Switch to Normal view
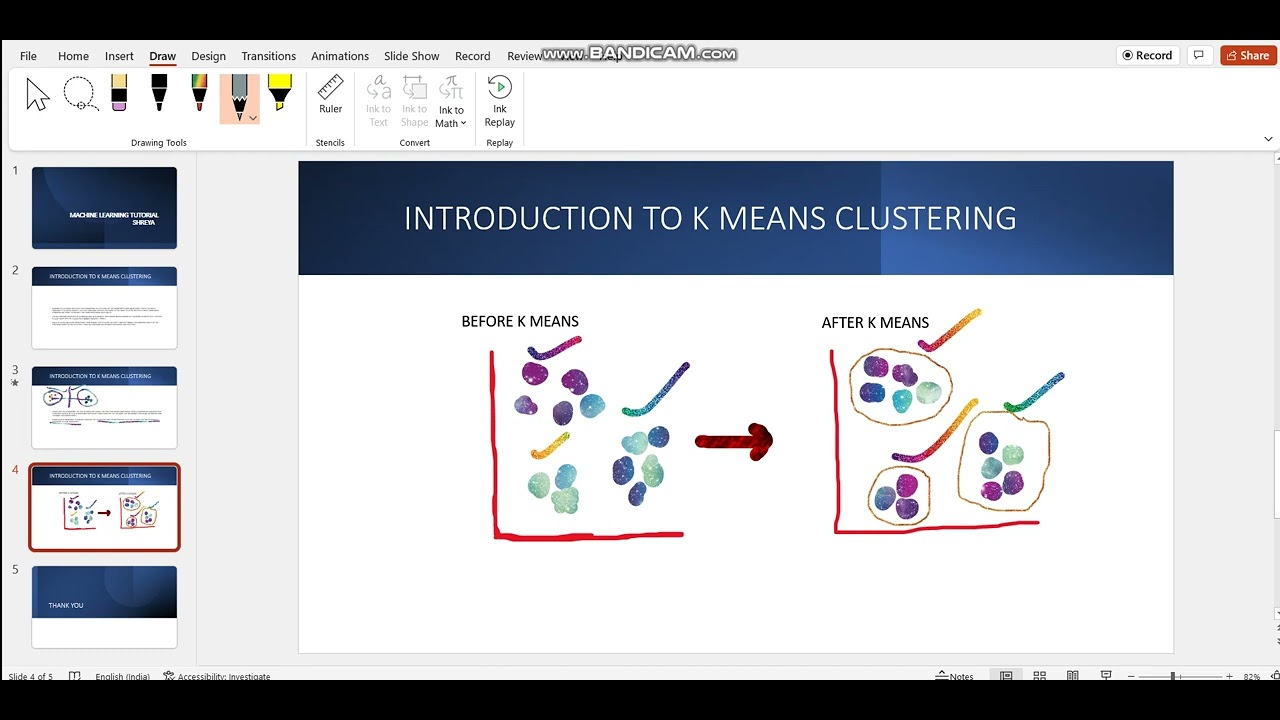 click(1006, 676)
